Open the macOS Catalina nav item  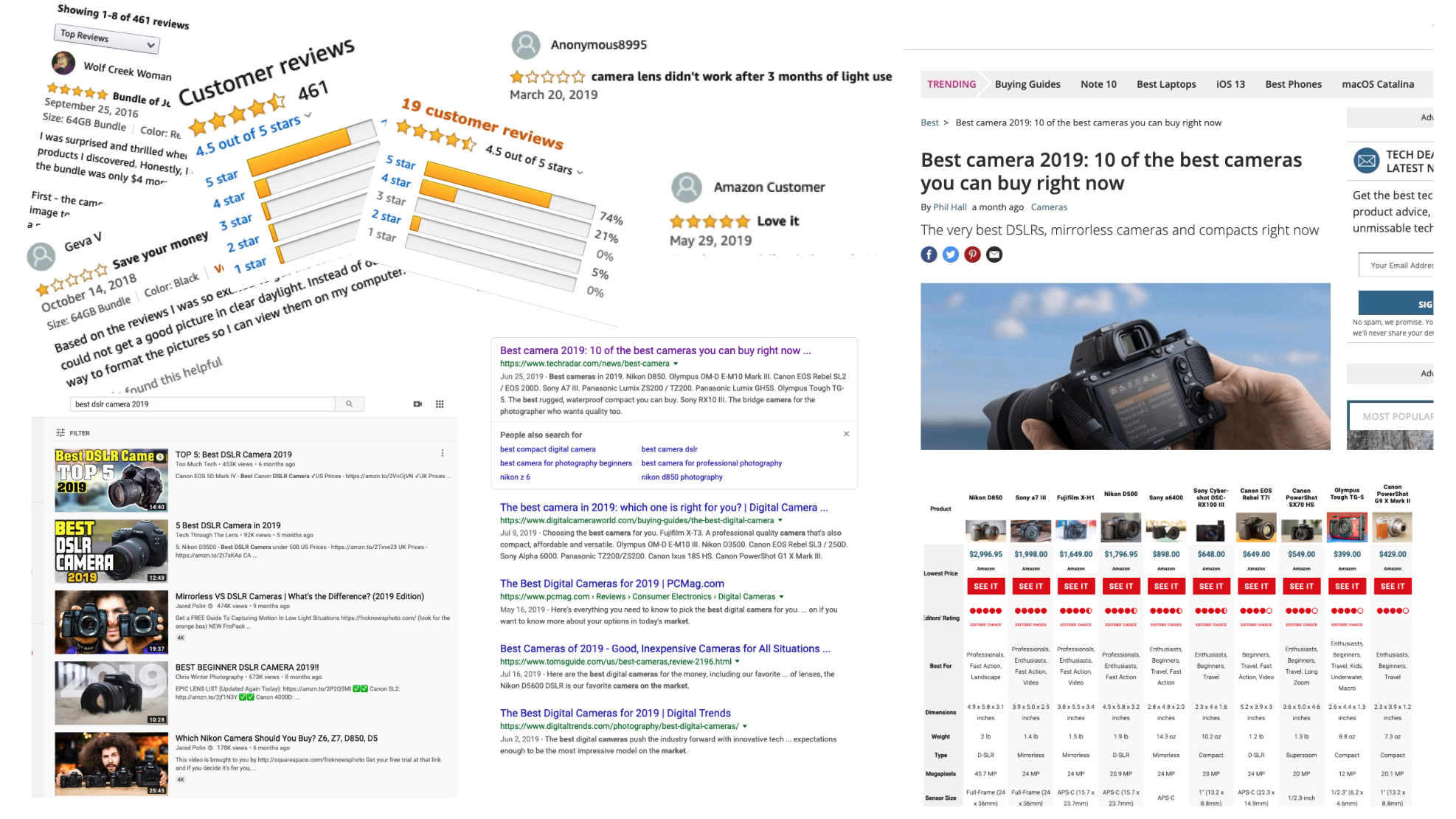coord(1378,84)
